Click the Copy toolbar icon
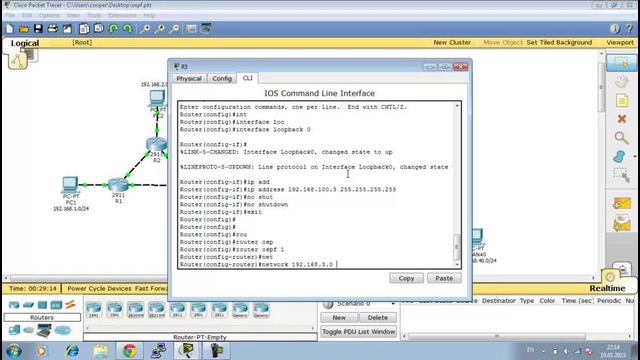 click(84, 29)
